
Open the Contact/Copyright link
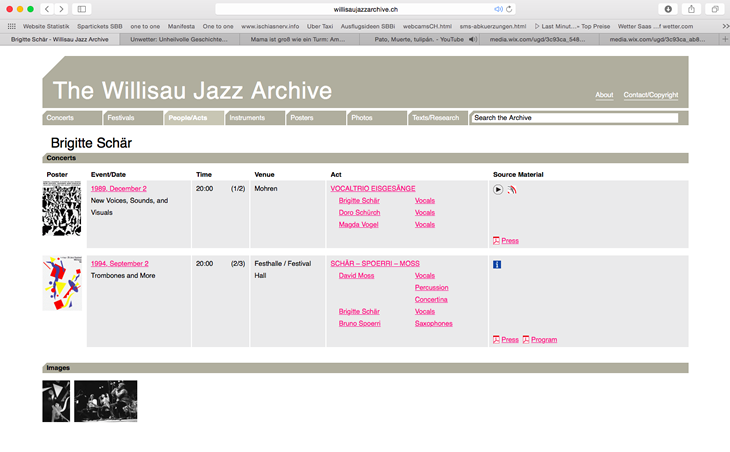pos(651,95)
